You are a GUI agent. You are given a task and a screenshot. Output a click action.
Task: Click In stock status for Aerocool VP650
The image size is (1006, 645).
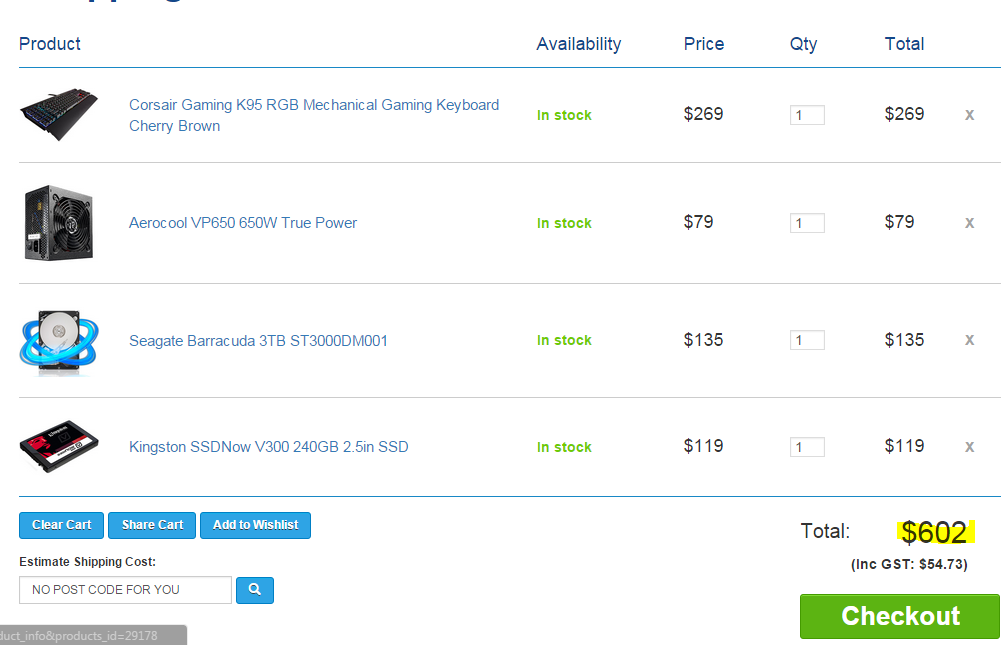[x=564, y=223]
